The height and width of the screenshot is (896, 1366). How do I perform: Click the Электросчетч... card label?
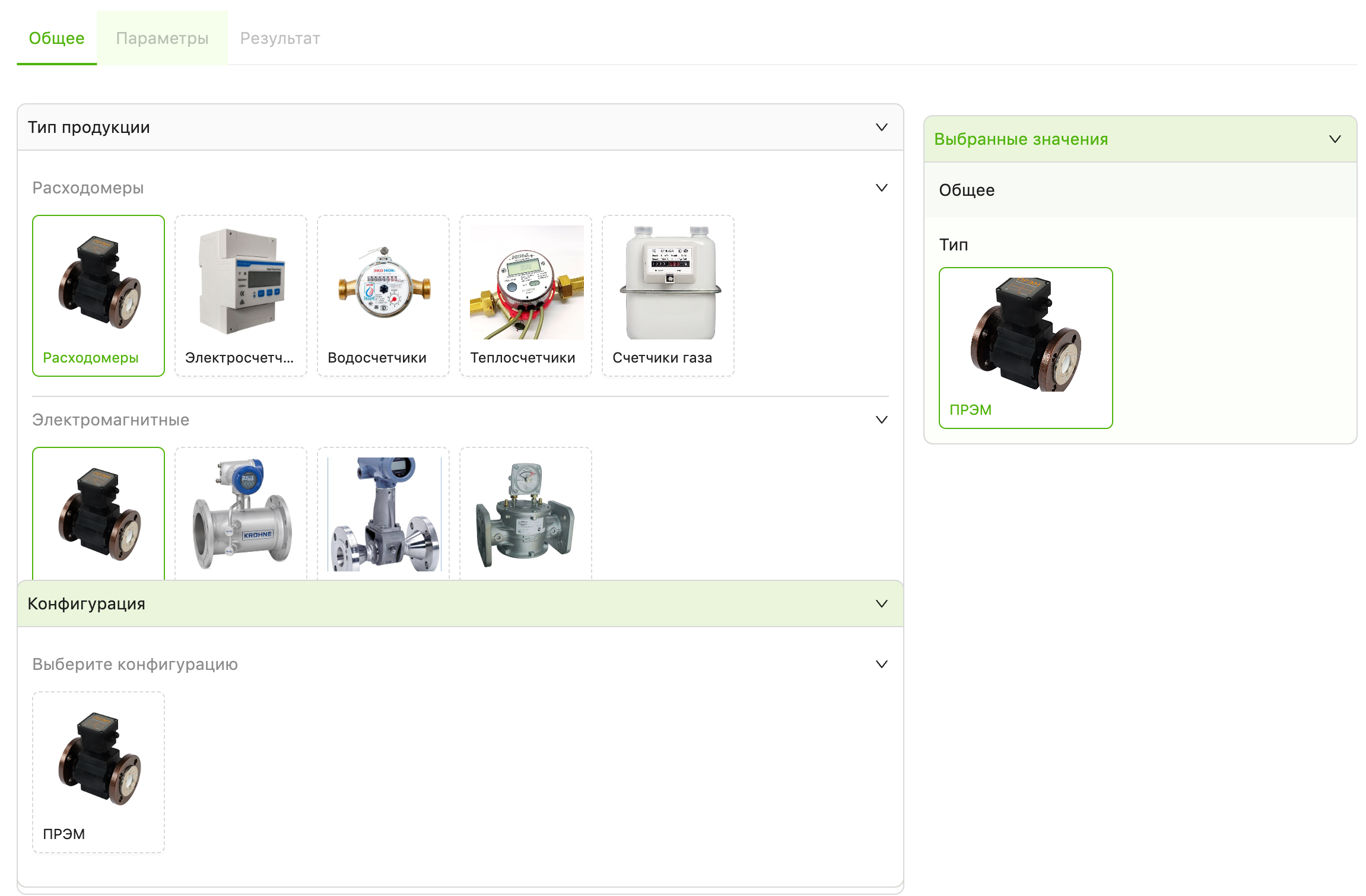239,358
